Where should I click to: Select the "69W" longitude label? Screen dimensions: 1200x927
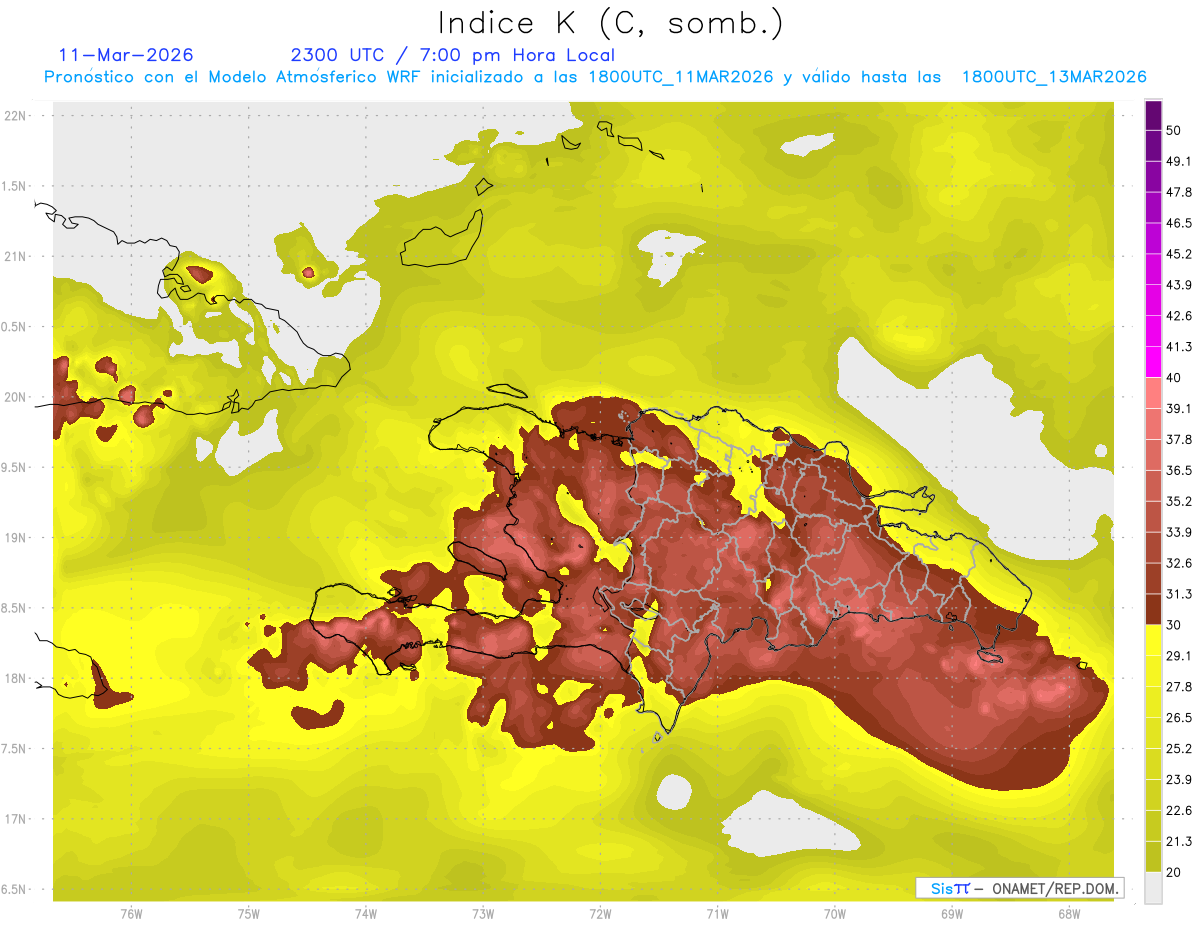coord(952,914)
